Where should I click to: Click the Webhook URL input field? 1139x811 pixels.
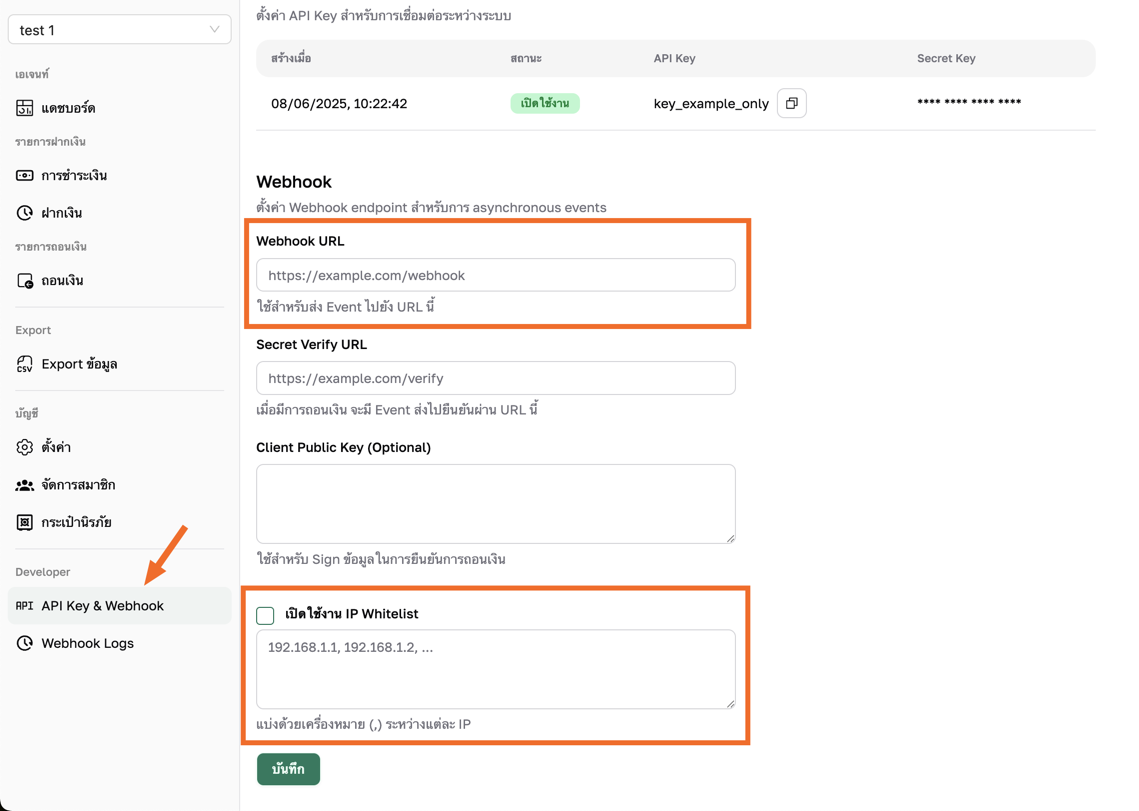495,275
